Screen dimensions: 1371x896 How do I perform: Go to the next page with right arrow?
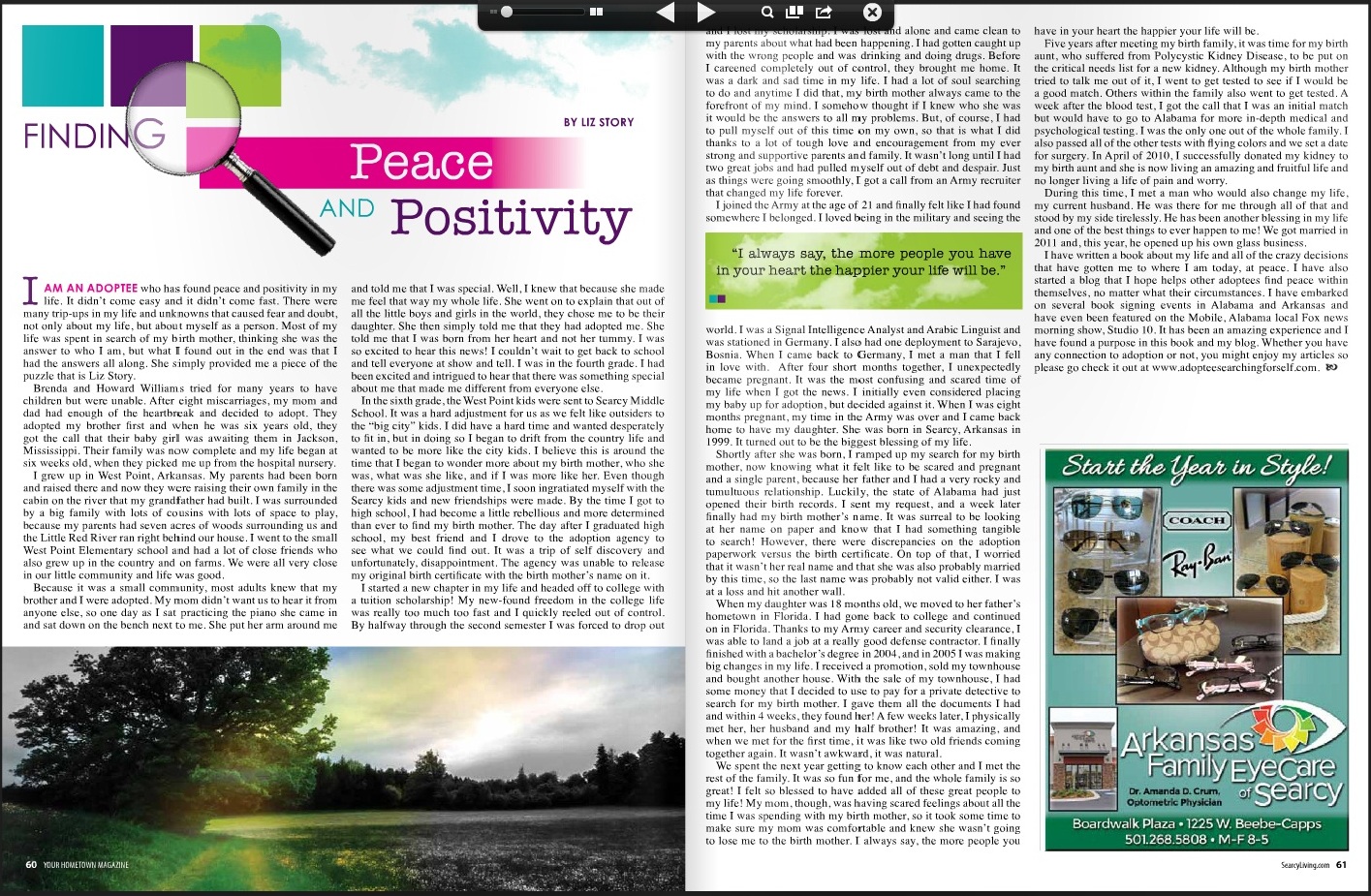click(x=706, y=13)
